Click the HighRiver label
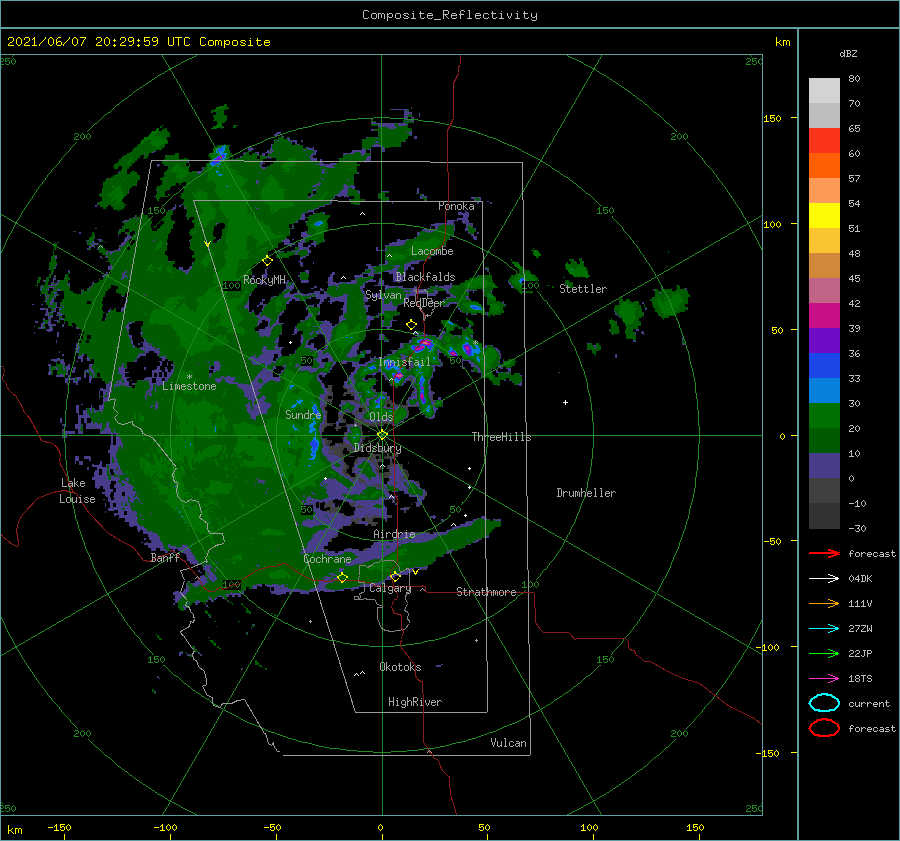The width and height of the screenshot is (900, 841). point(415,702)
